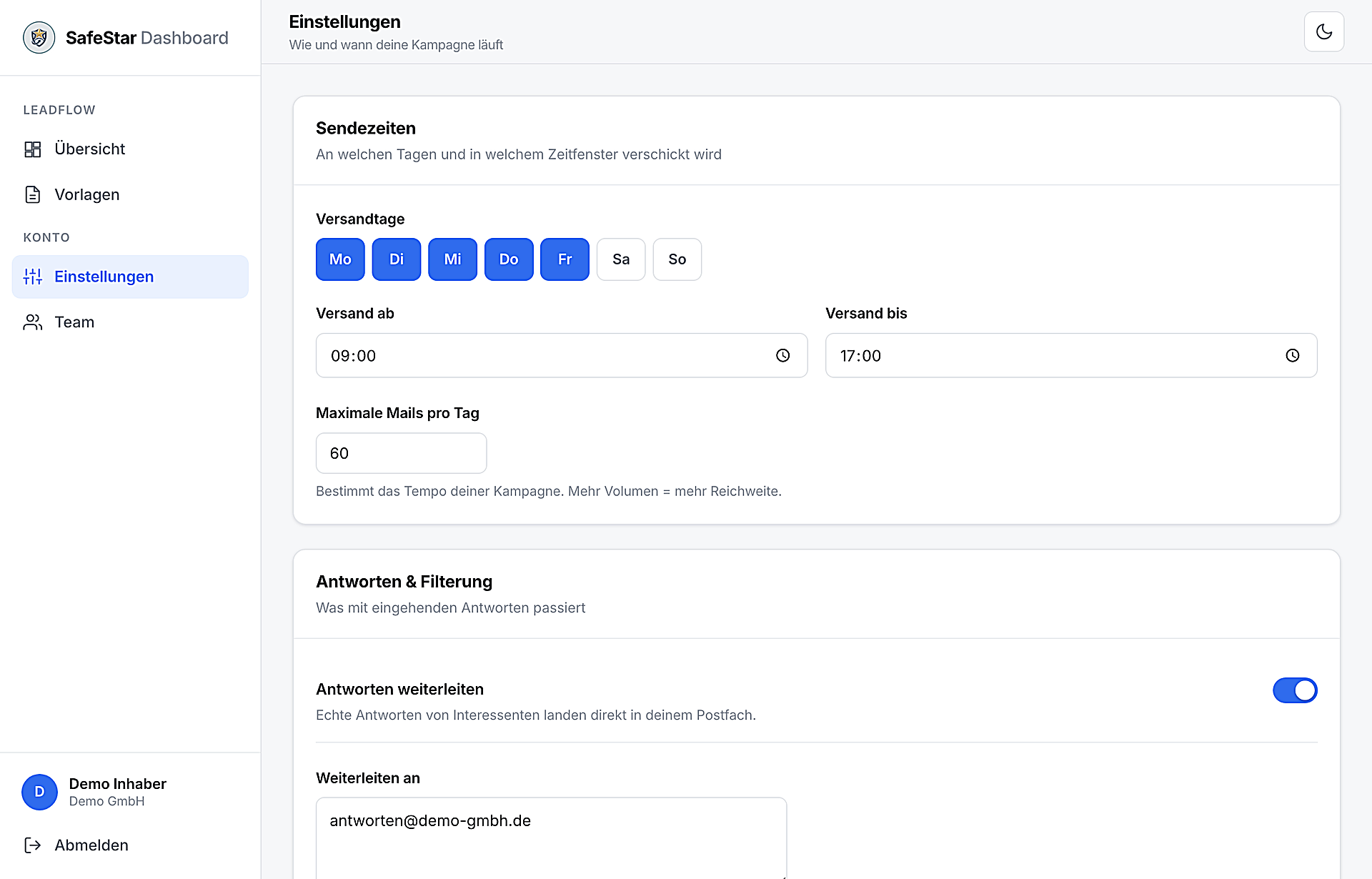1372x879 pixels.
Task: Deselect Di as a sending day
Action: (397, 259)
